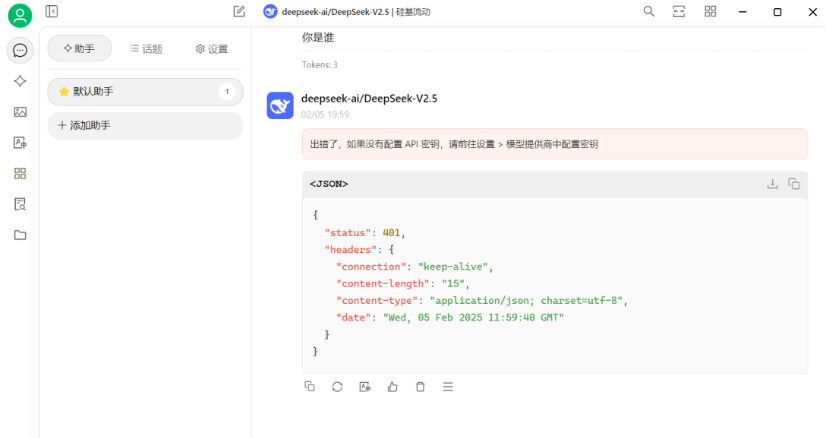Copy the message with copy icon
The image size is (833, 438).
pyautogui.click(x=310, y=387)
